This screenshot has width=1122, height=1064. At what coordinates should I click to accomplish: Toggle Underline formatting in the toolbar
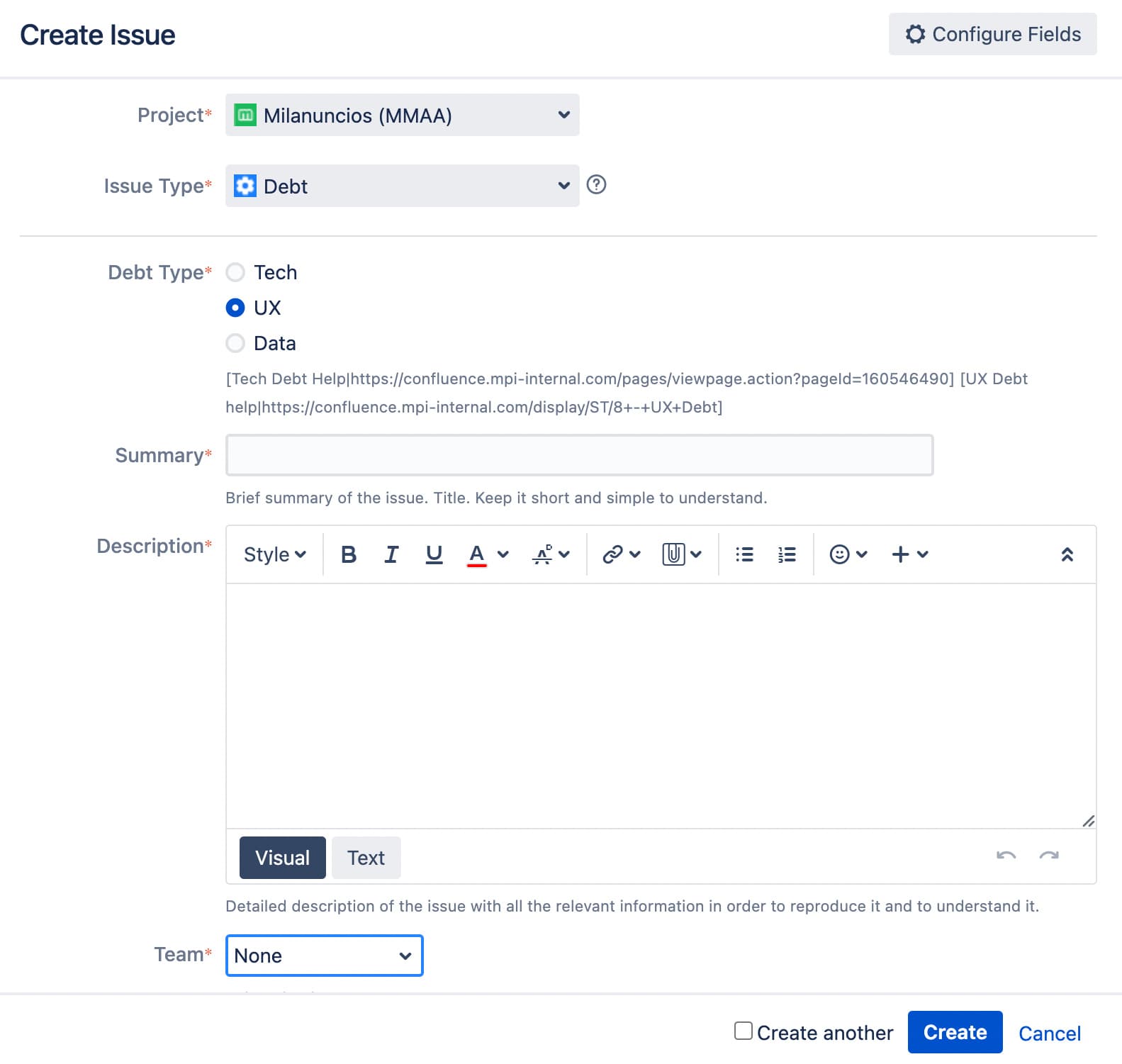click(x=434, y=554)
